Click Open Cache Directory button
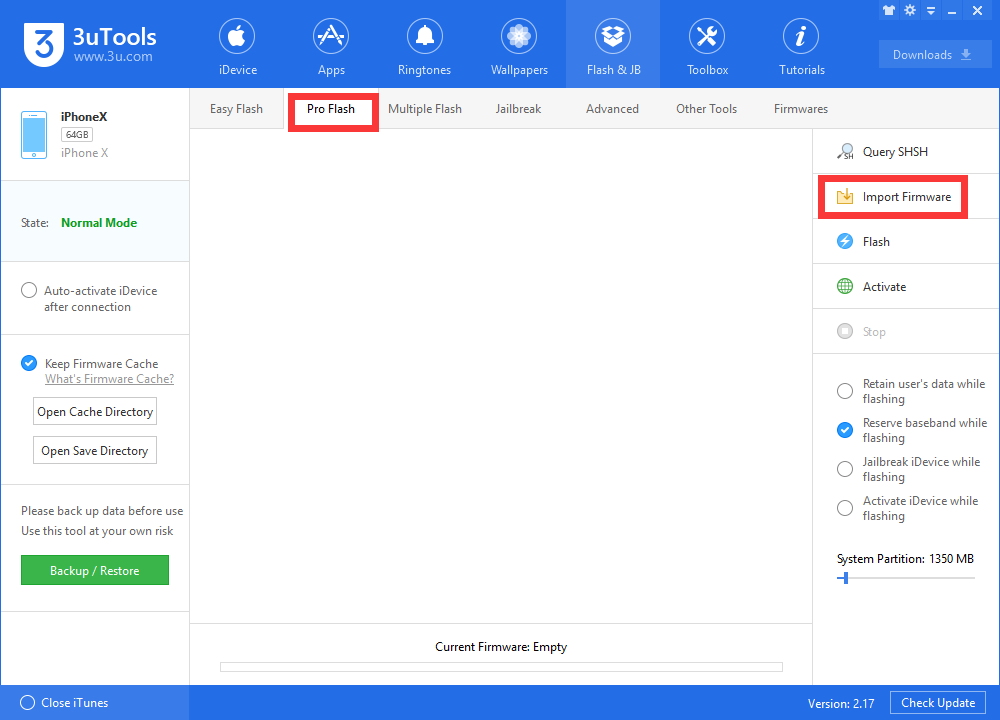 [95, 412]
